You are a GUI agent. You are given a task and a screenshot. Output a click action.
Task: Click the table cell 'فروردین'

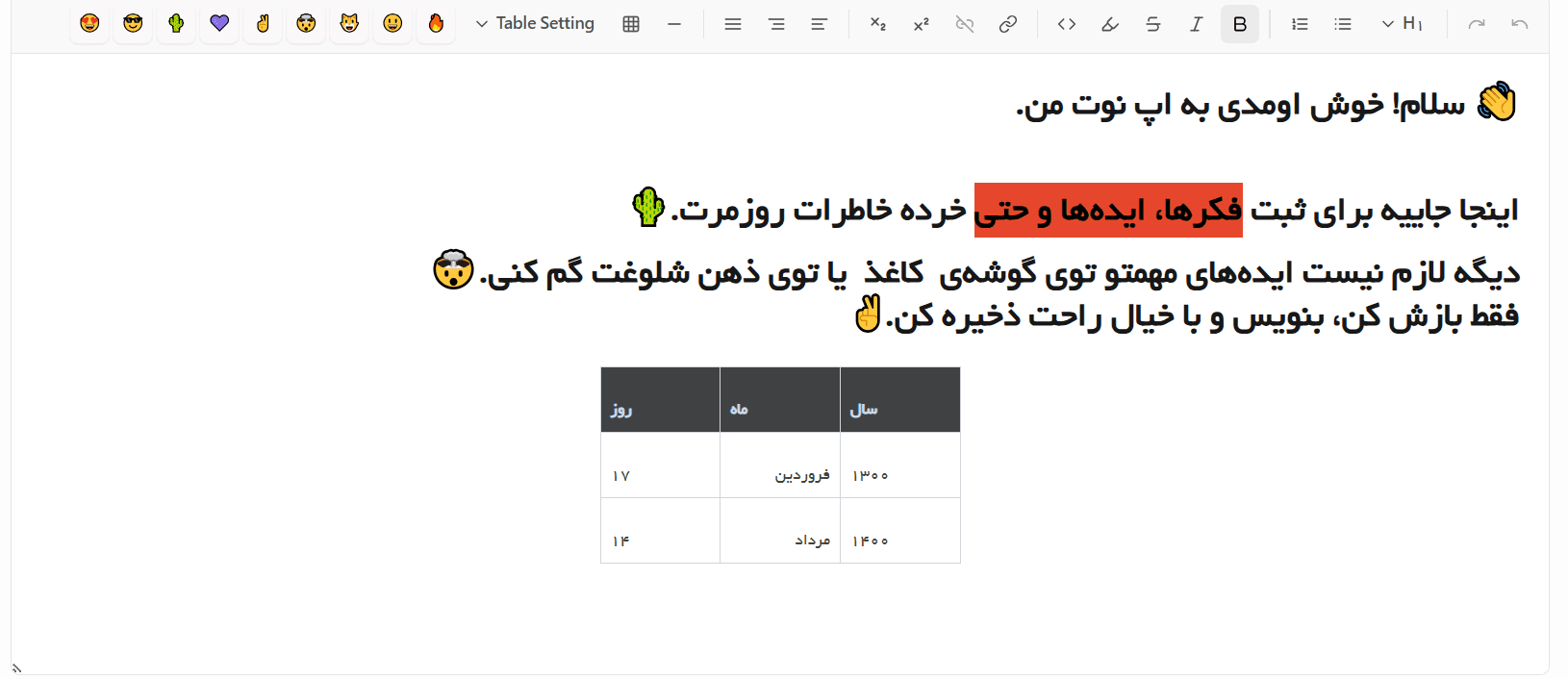click(780, 465)
